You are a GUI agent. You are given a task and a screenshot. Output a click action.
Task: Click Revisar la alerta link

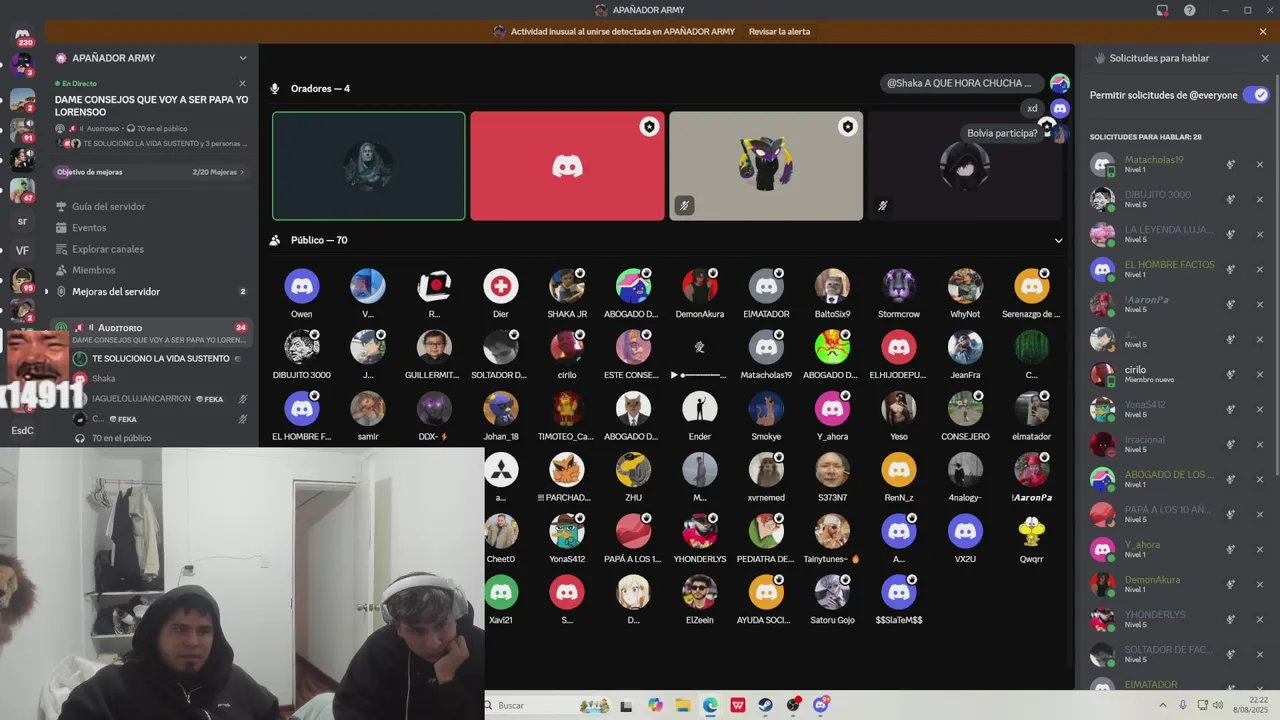(779, 31)
